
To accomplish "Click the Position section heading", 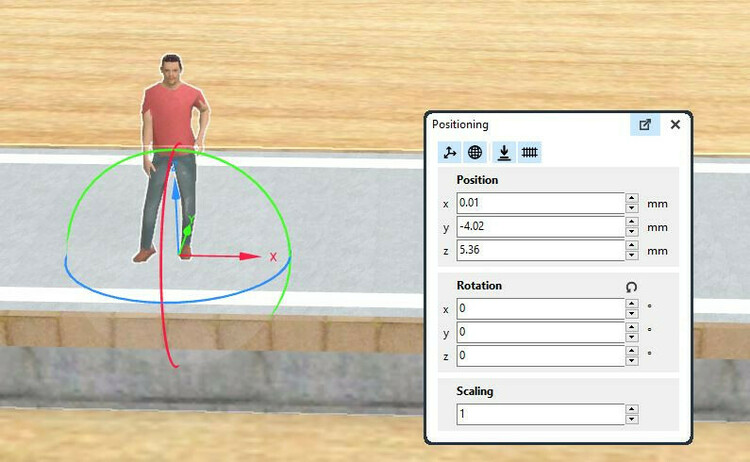I will coord(477,180).
